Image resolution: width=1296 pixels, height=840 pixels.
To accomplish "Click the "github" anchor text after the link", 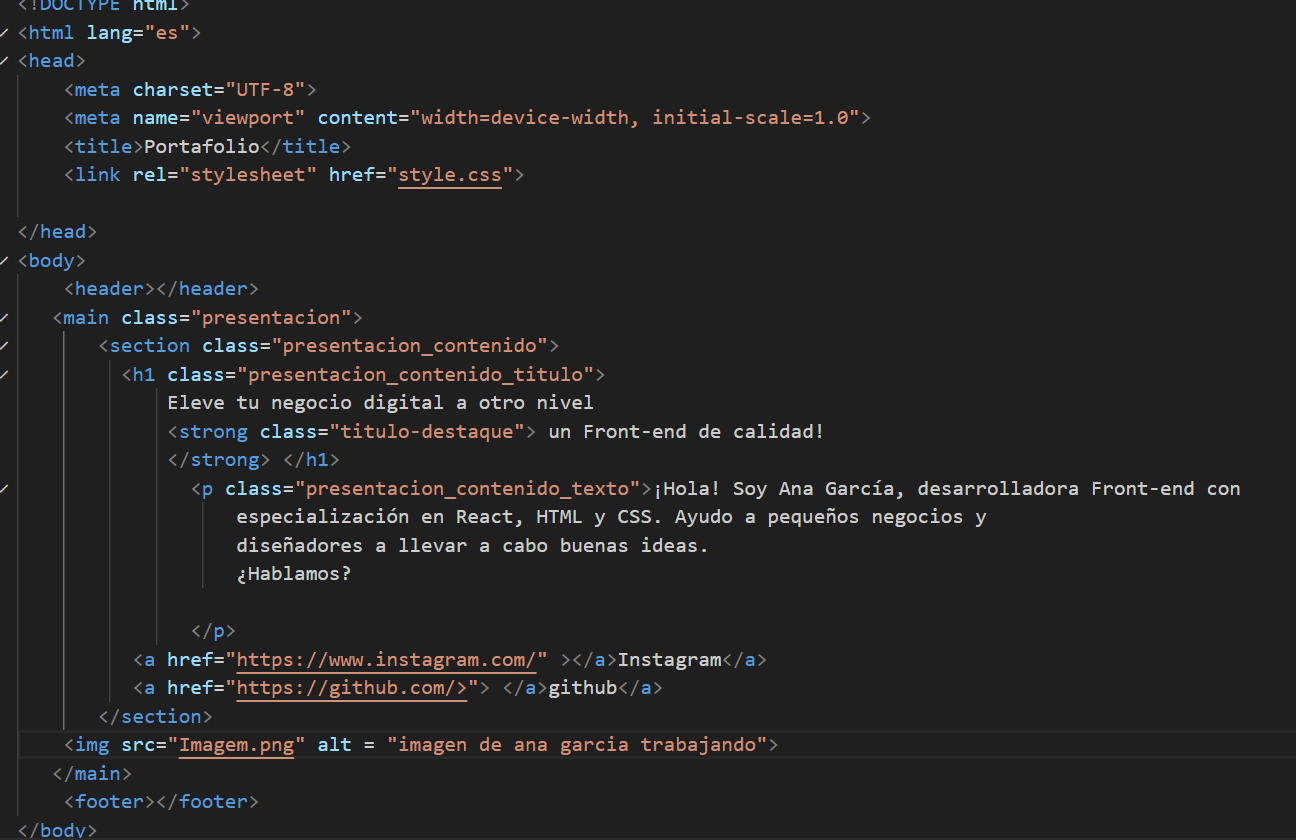I will (x=583, y=688).
